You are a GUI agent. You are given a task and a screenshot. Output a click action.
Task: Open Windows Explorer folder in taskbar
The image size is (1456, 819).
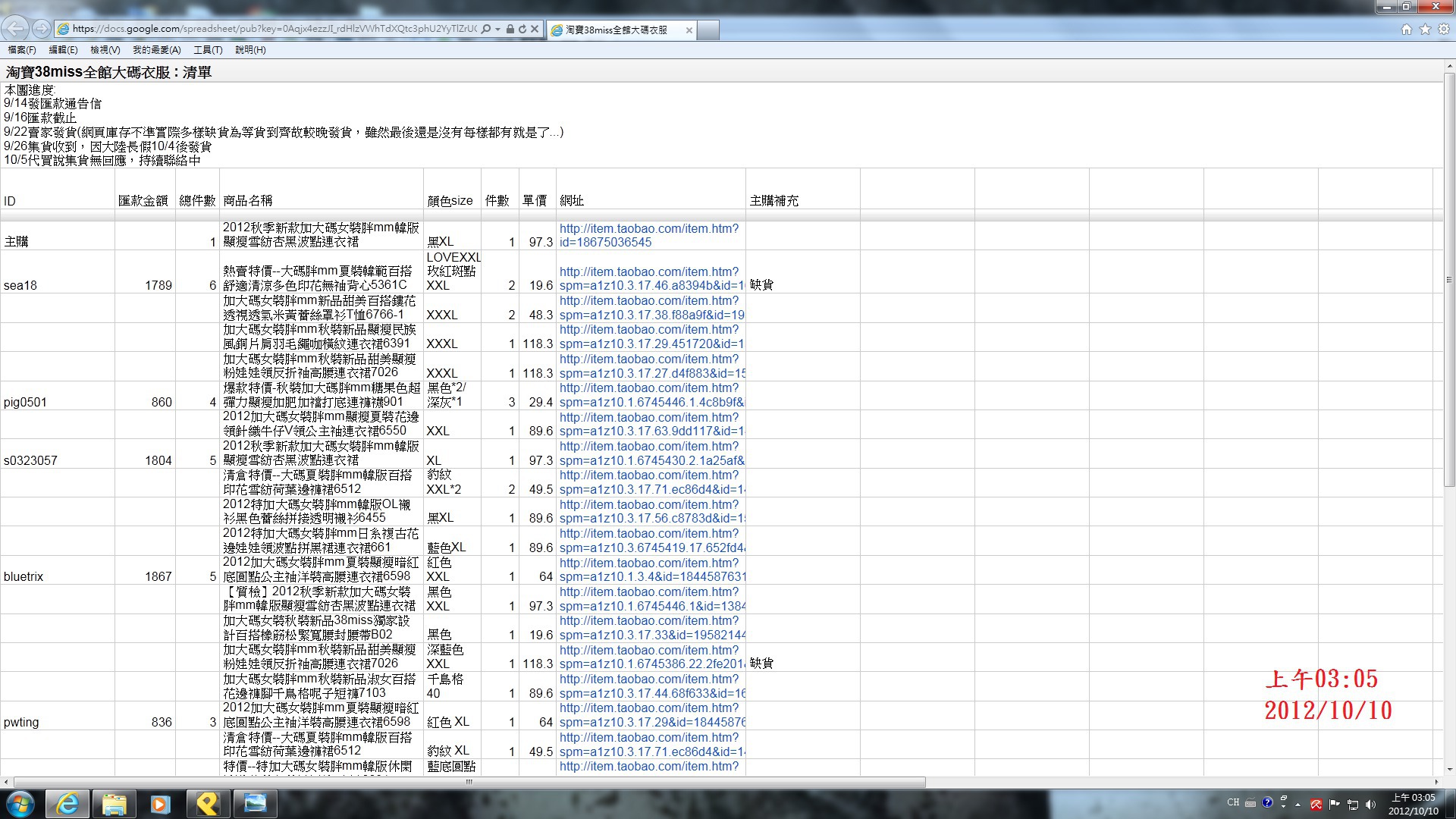click(114, 804)
